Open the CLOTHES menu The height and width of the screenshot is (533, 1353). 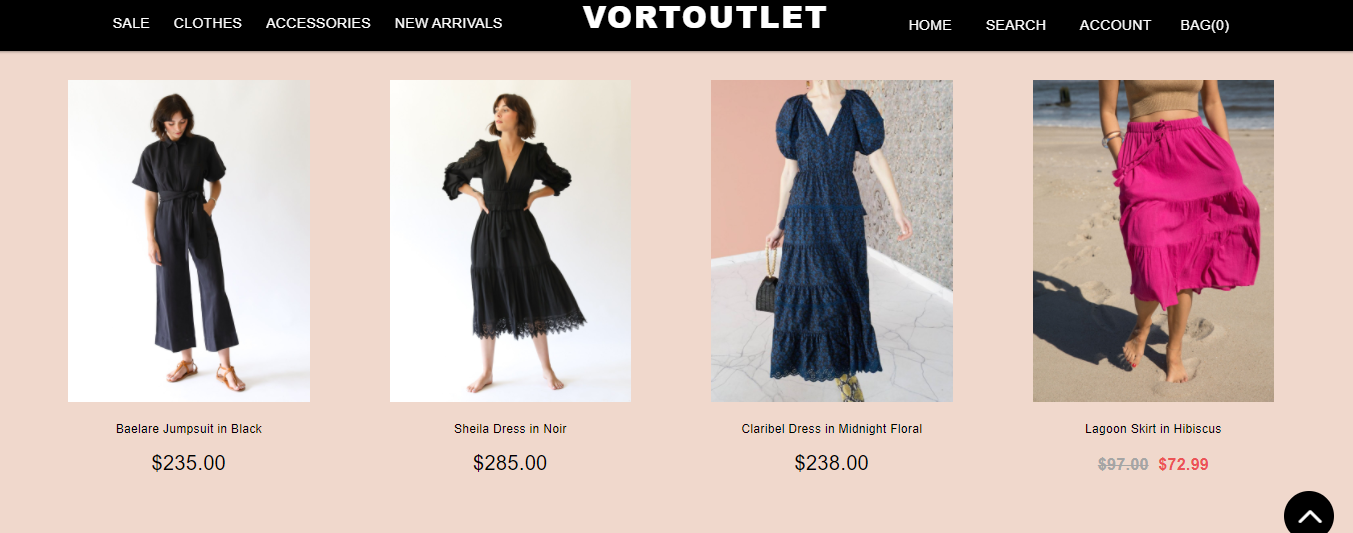point(208,23)
